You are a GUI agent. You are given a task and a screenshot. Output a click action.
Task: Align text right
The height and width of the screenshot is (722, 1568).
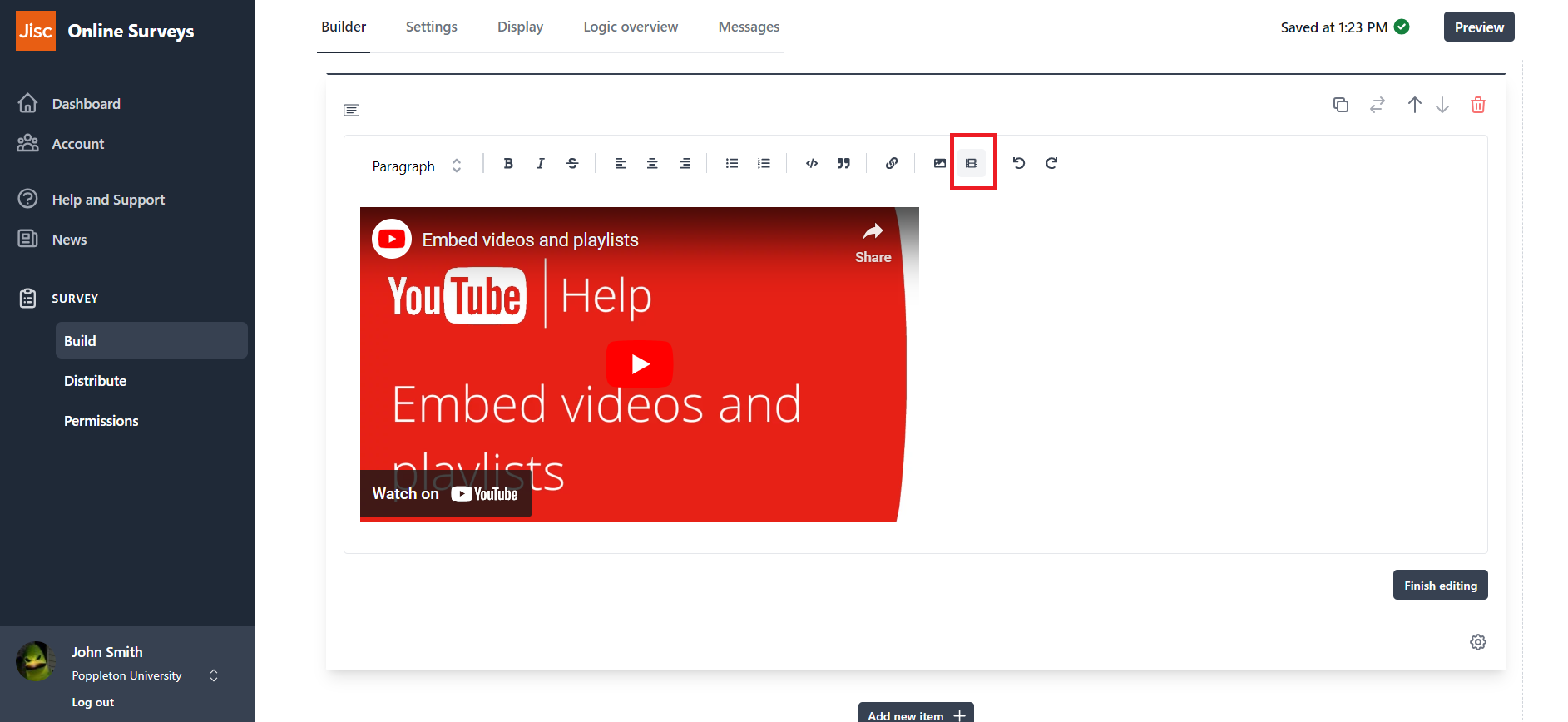[685, 163]
